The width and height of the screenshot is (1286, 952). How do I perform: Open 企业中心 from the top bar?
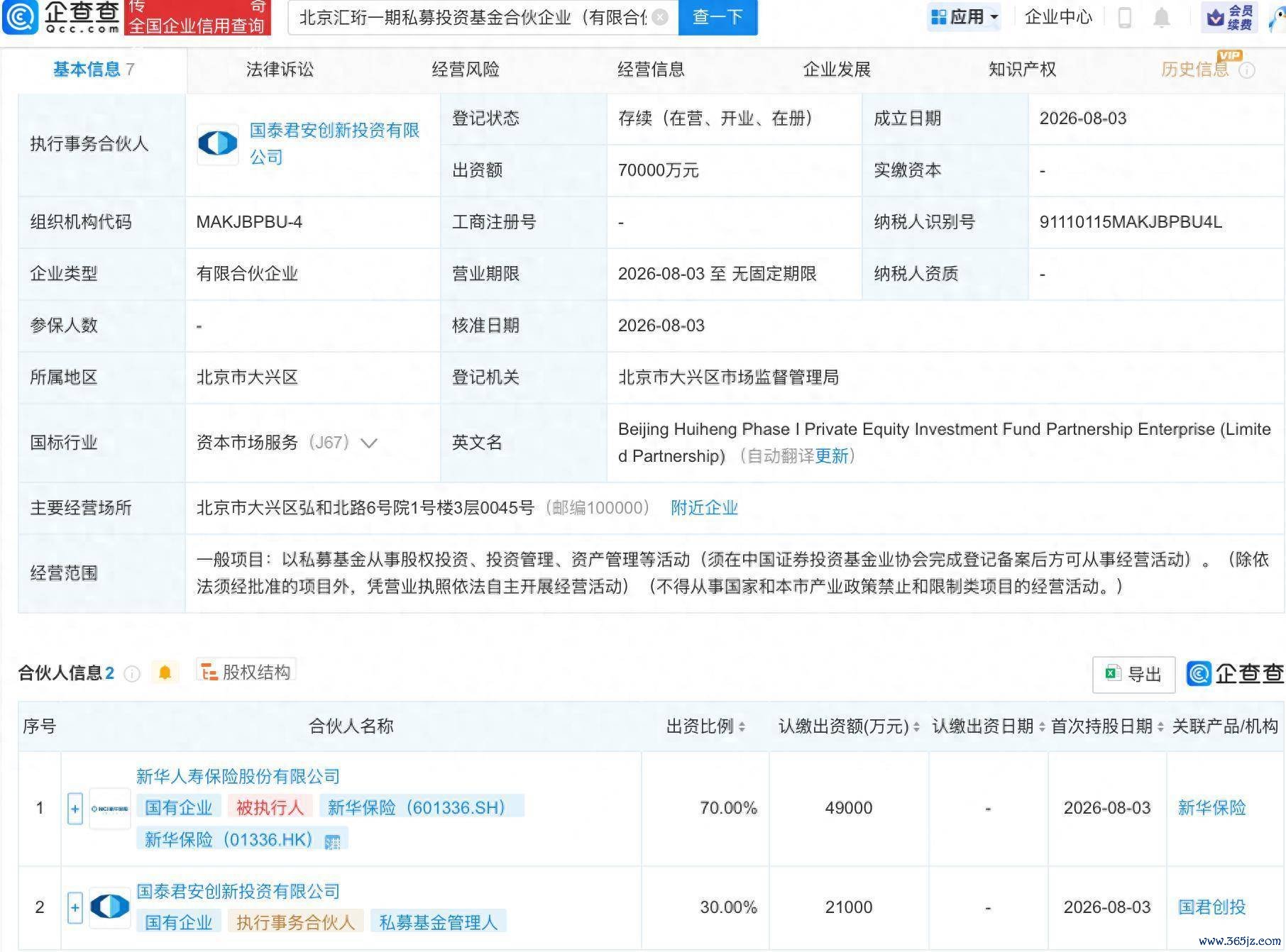point(1058,17)
